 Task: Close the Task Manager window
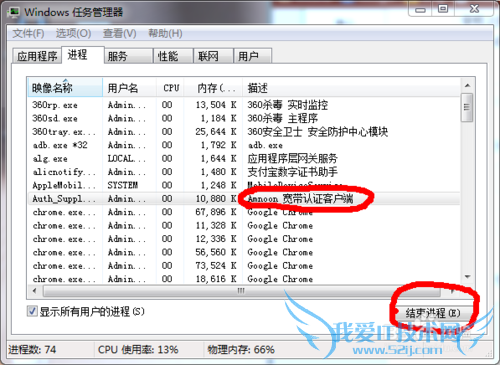click(474, 9)
